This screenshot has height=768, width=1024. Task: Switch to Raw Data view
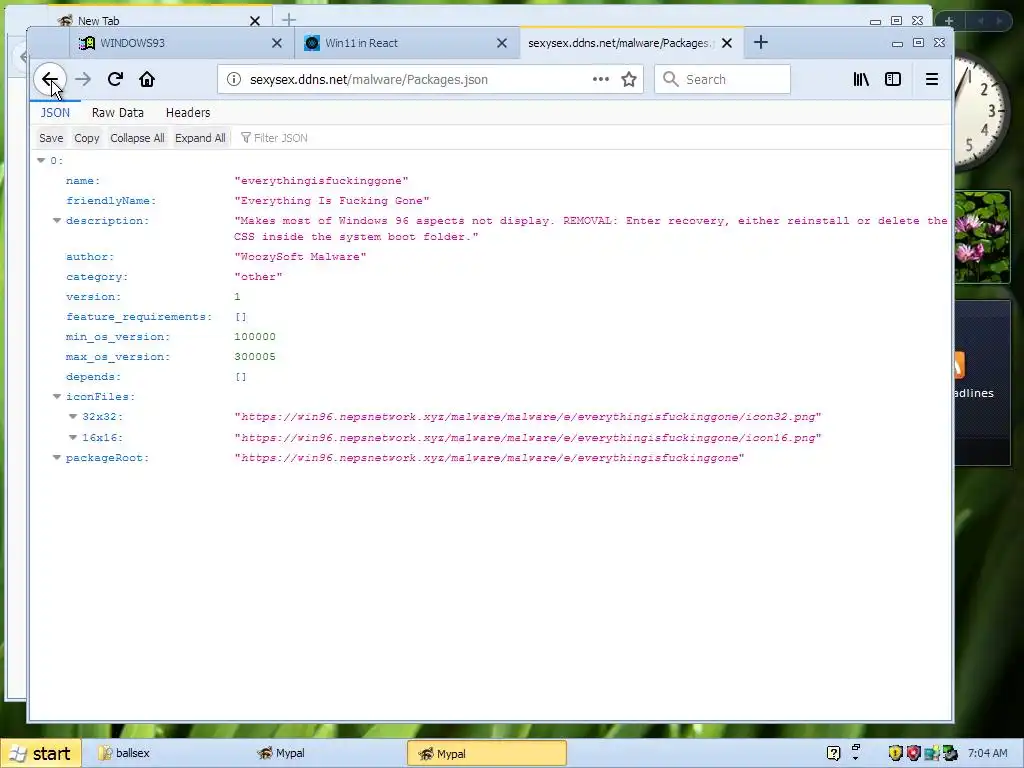pyautogui.click(x=118, y=112)
